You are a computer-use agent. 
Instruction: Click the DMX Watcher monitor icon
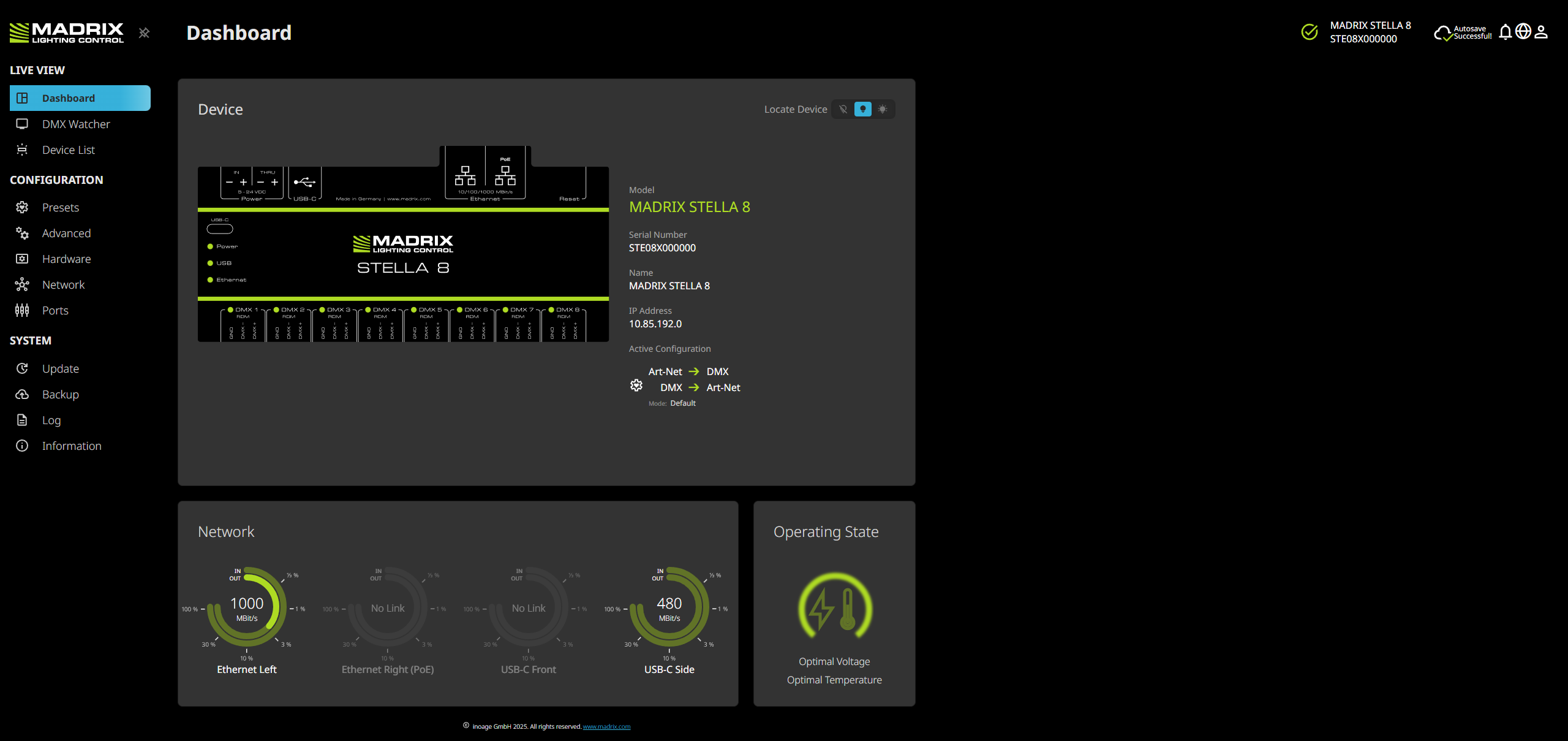22,124
